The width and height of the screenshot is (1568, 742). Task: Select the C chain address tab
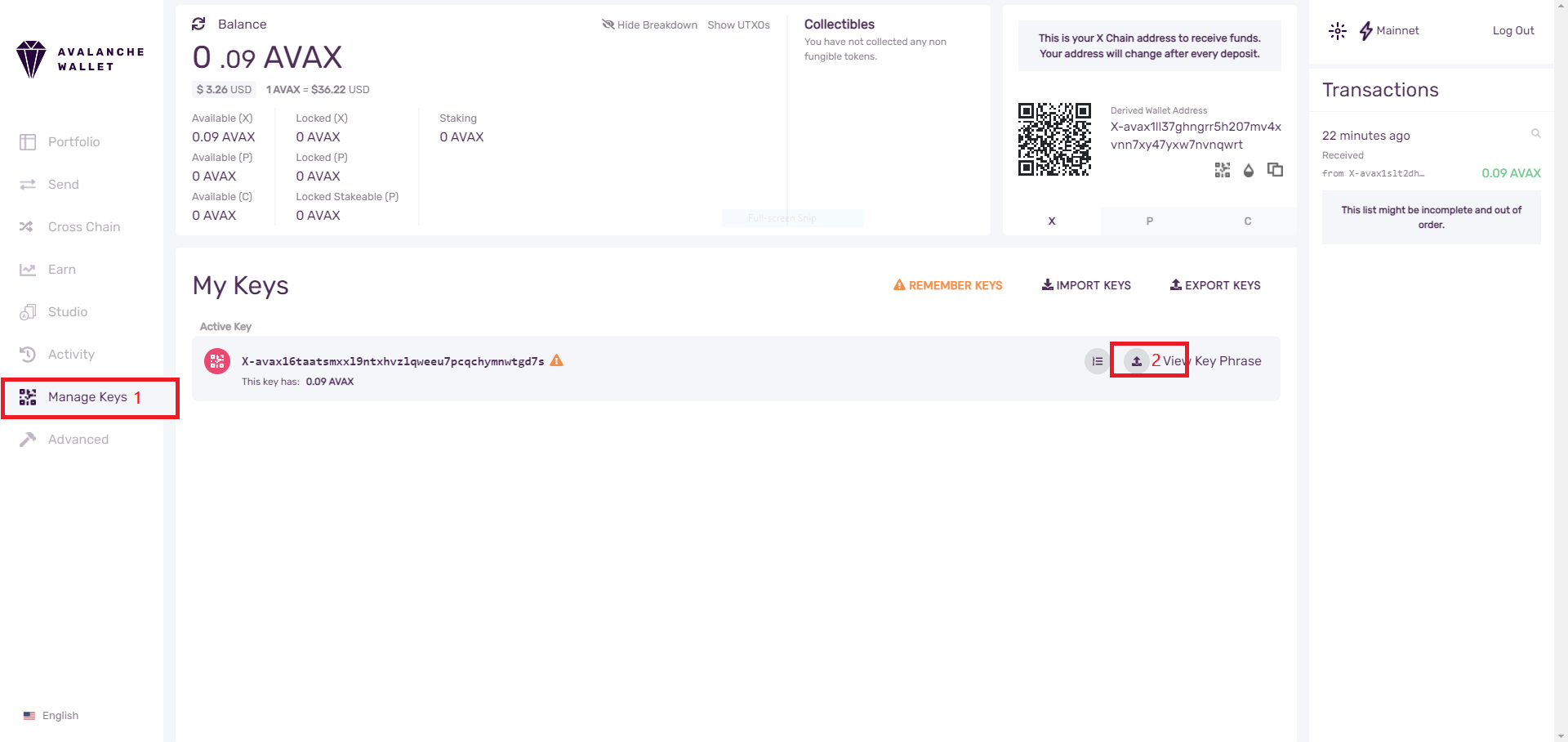pos(1247,221)
